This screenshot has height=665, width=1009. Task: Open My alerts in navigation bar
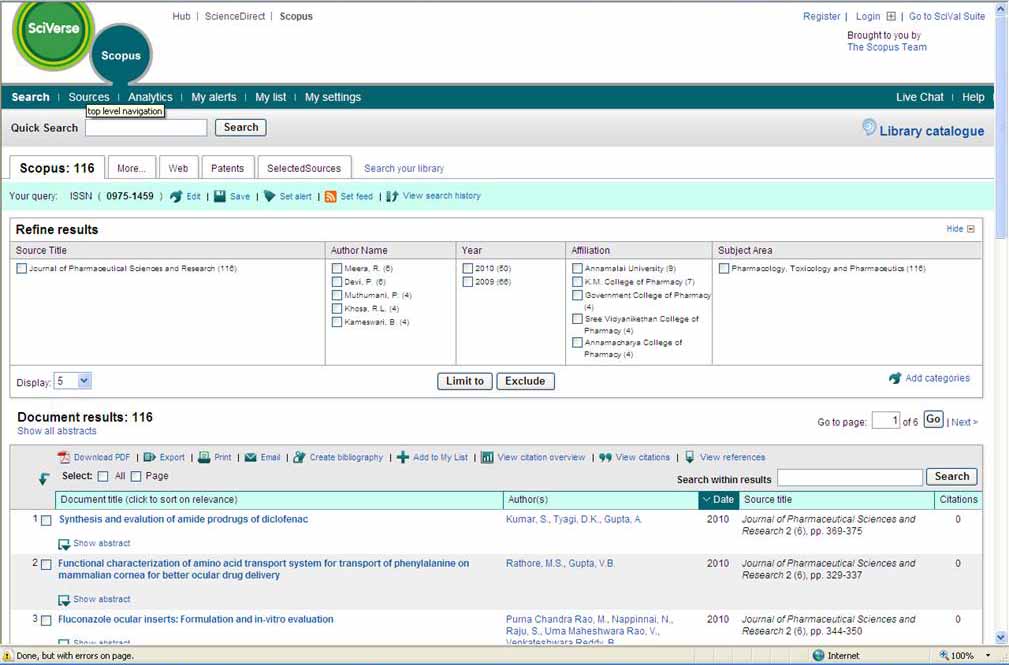(214, 97)
